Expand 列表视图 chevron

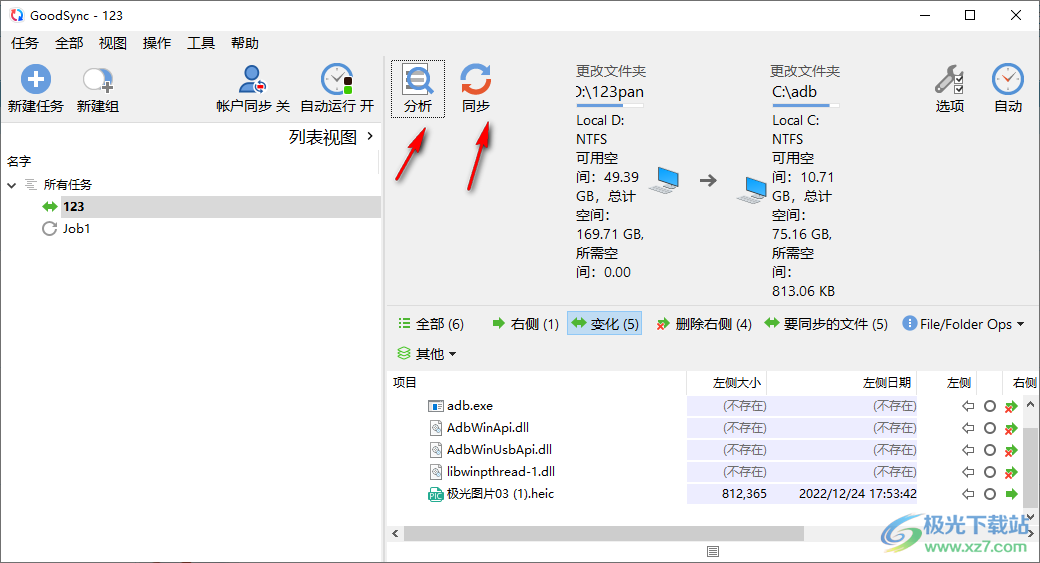(x=370, y=136)
